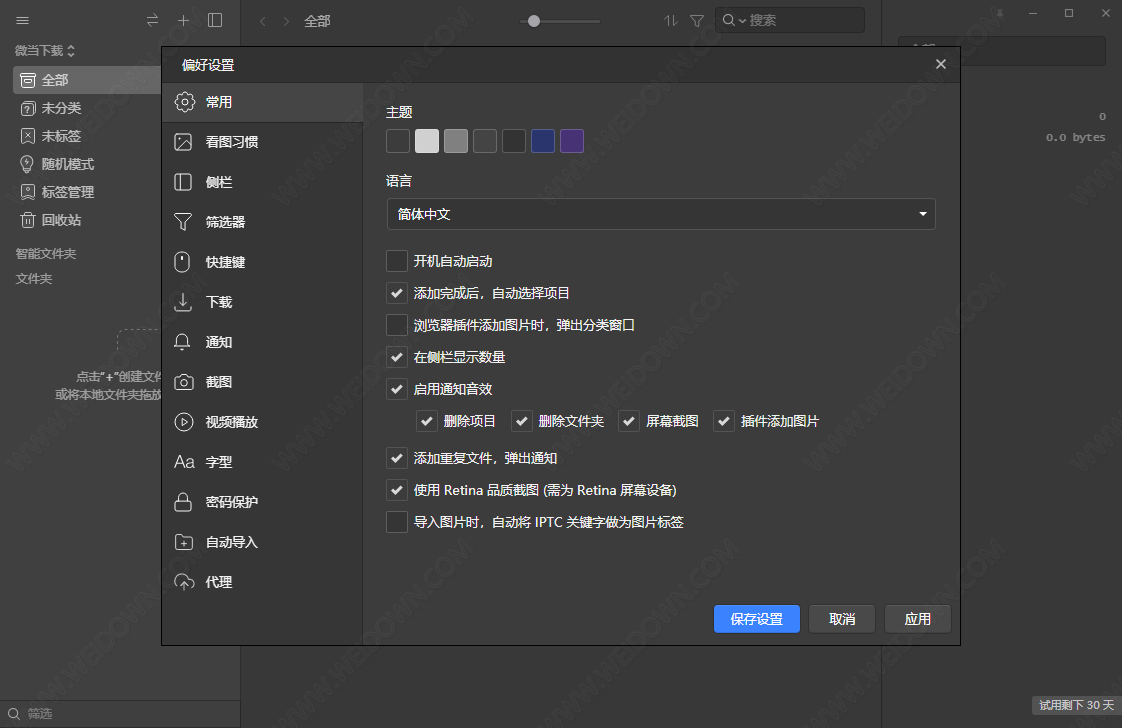This screenshot has width=1122, height=728.
Task: Click the sort order icon
Action: (x=670, y=21)
